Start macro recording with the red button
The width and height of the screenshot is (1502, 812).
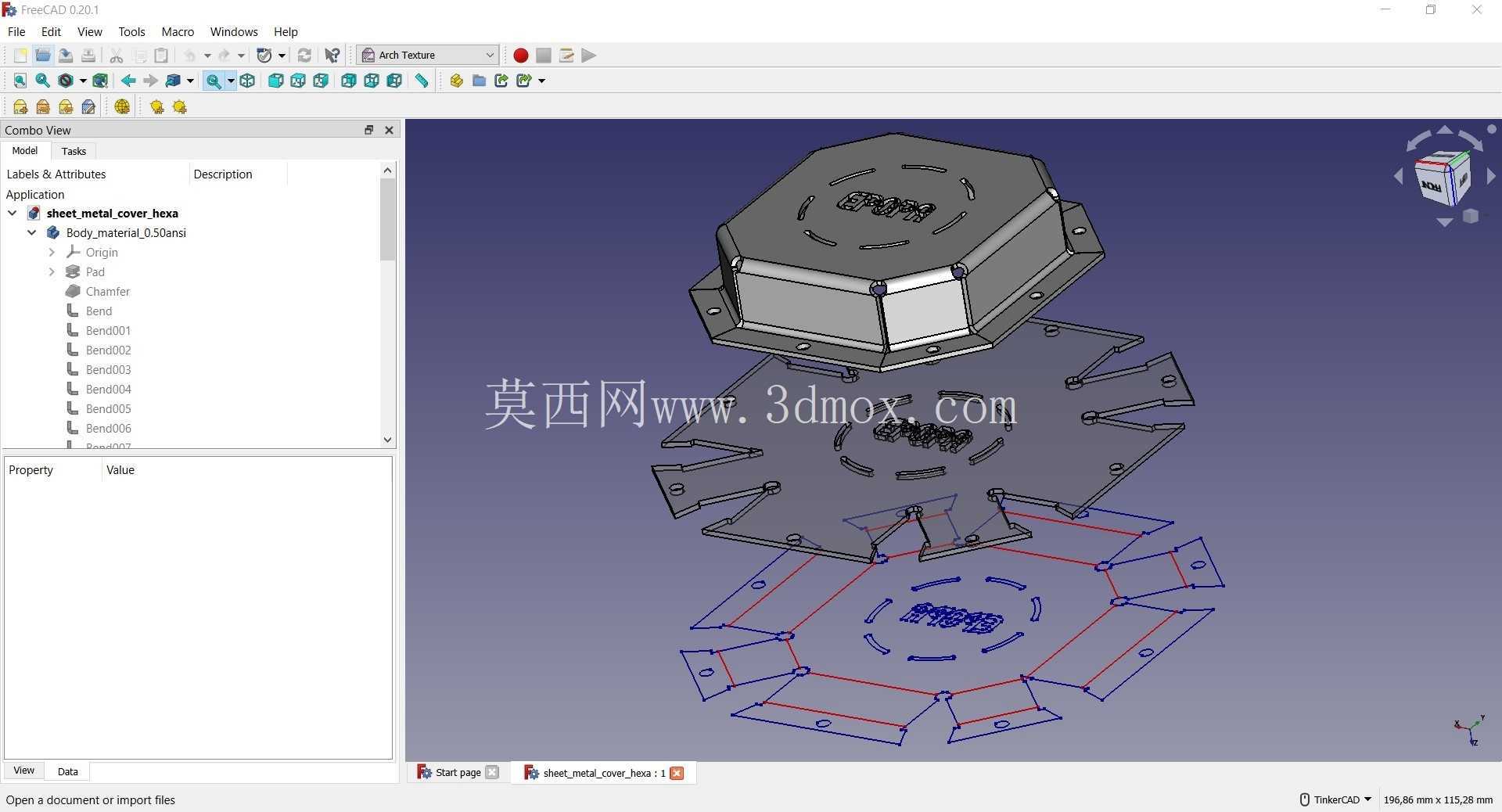click(520, 56)
